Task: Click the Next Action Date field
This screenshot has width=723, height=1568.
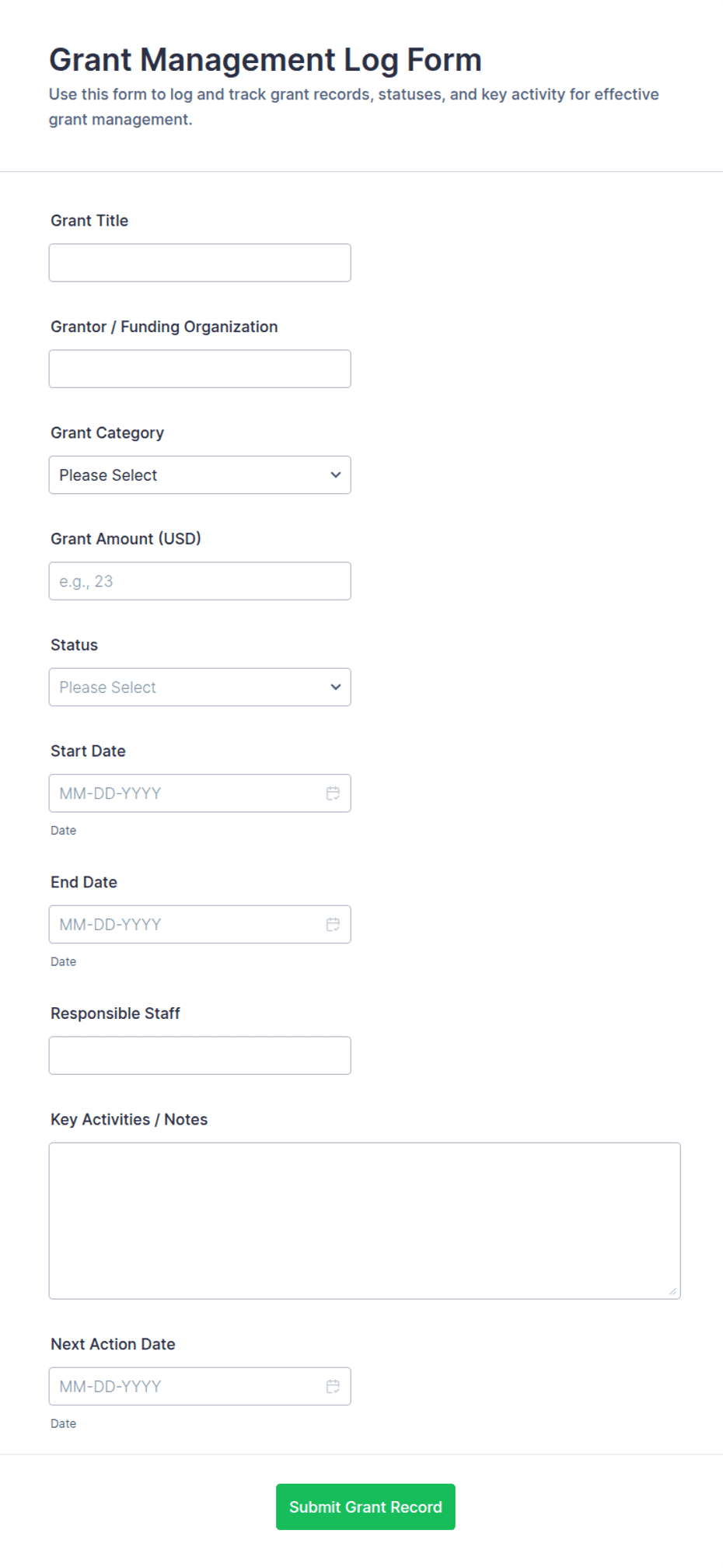Action: [200, 1387]
